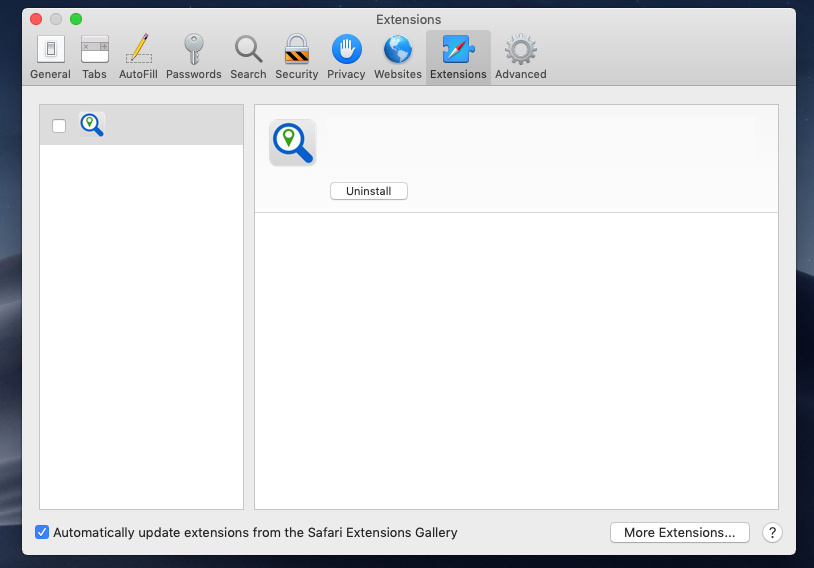Click the More Extensions button
The image size is (814, 568).
point(679,532)
